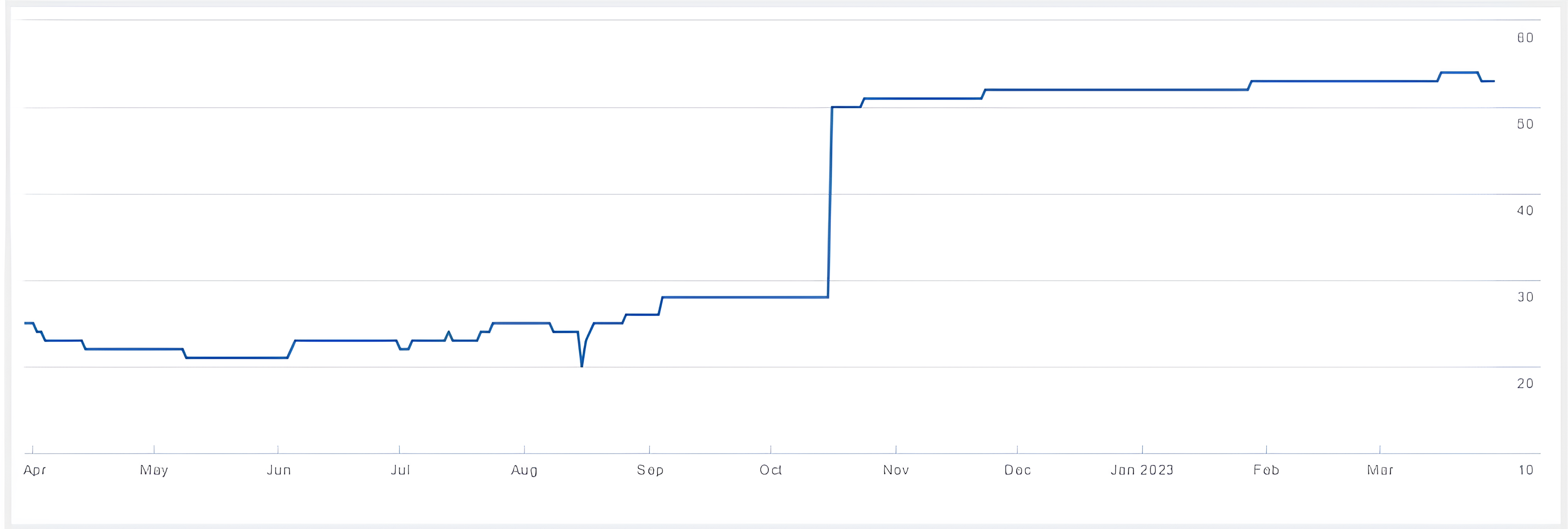Click the May month label
This screenshot has height=529, width=1568.
click(x=154, y=470)
